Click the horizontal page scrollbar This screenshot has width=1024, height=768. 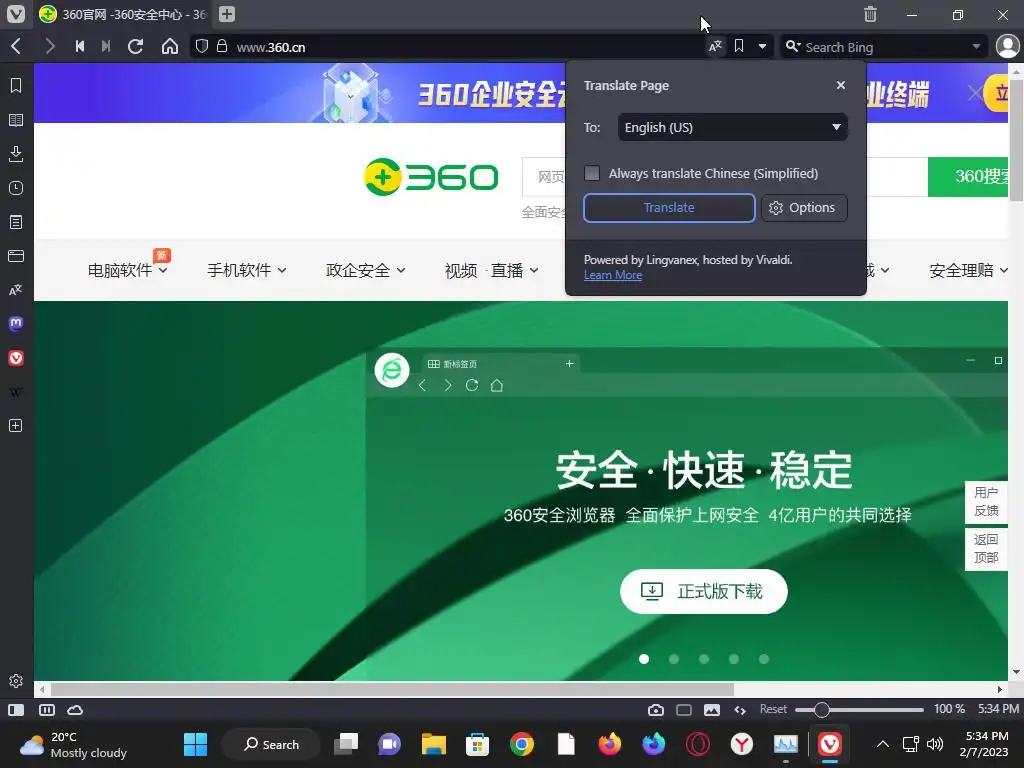click(392, 689)
